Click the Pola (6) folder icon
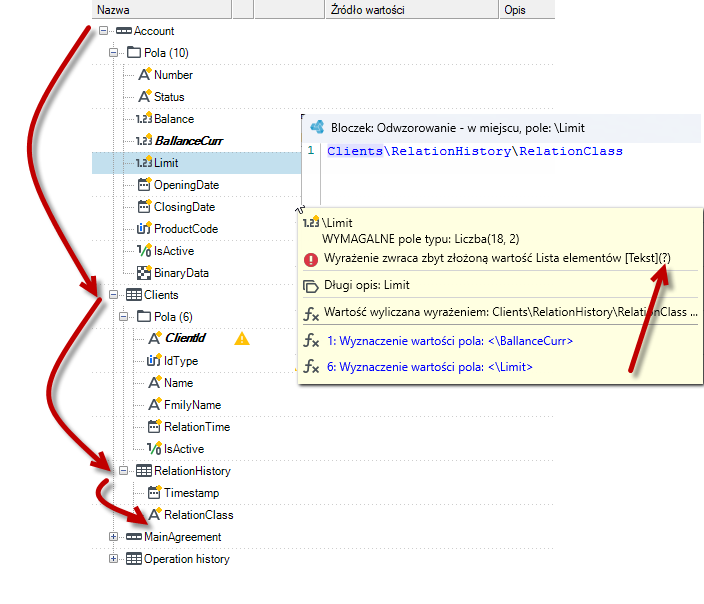The width and height of the screenshot is (704, 604). [144, 317]
